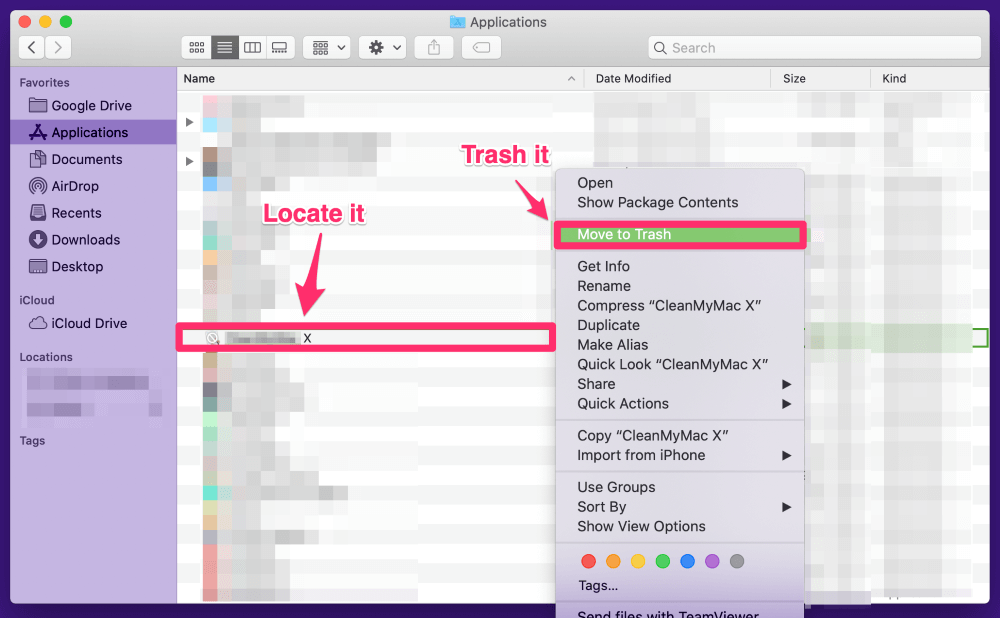Sort files by the Size column
1000x618 pixels.
(820, 78)
